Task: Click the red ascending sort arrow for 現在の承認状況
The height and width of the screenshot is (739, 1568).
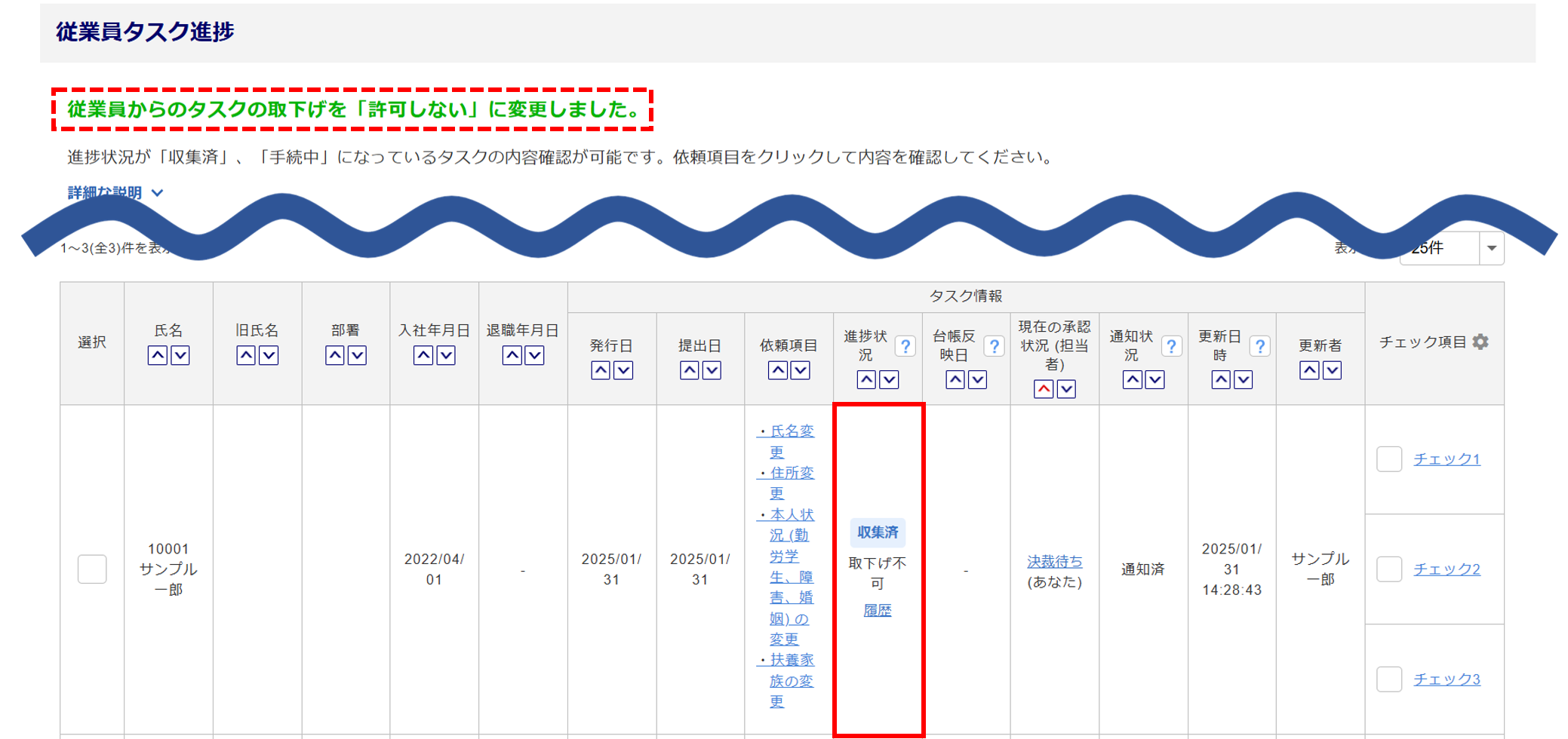Action: point(1044,389)
